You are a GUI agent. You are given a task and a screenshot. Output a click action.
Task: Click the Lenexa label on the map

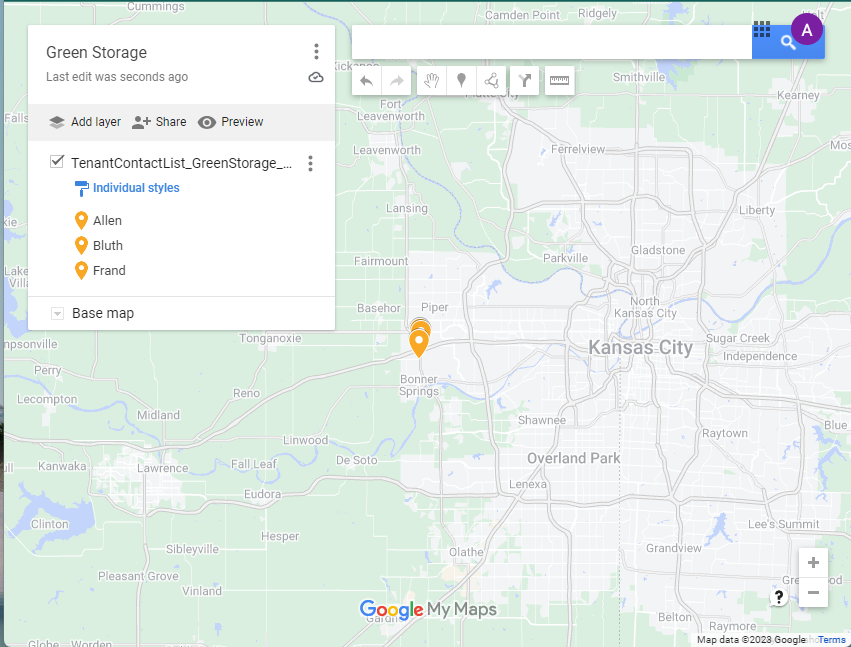click(x=528, y=484)
